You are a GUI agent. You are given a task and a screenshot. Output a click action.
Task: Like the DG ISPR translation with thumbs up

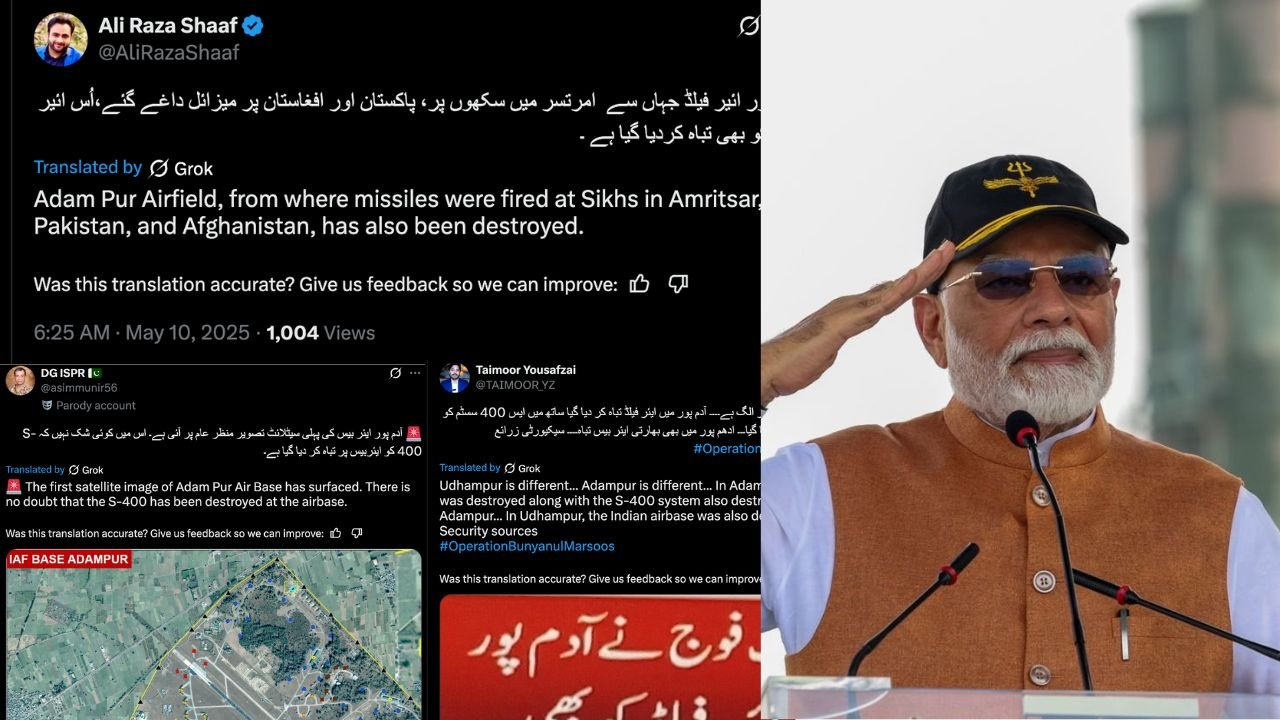pos(336,533)
